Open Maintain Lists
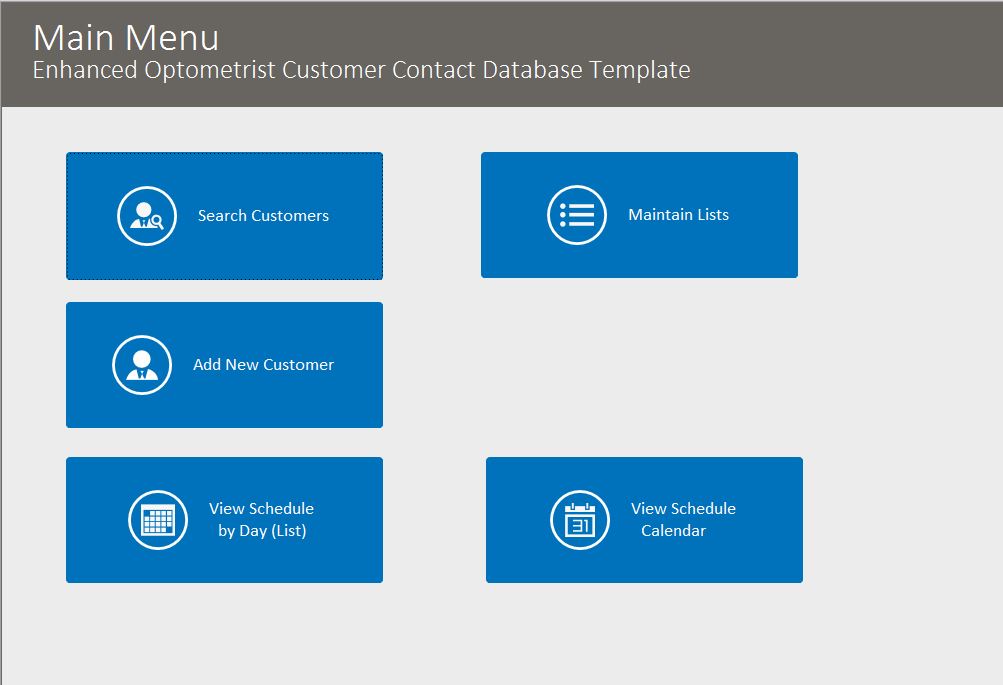 click(x=639, y=215)
